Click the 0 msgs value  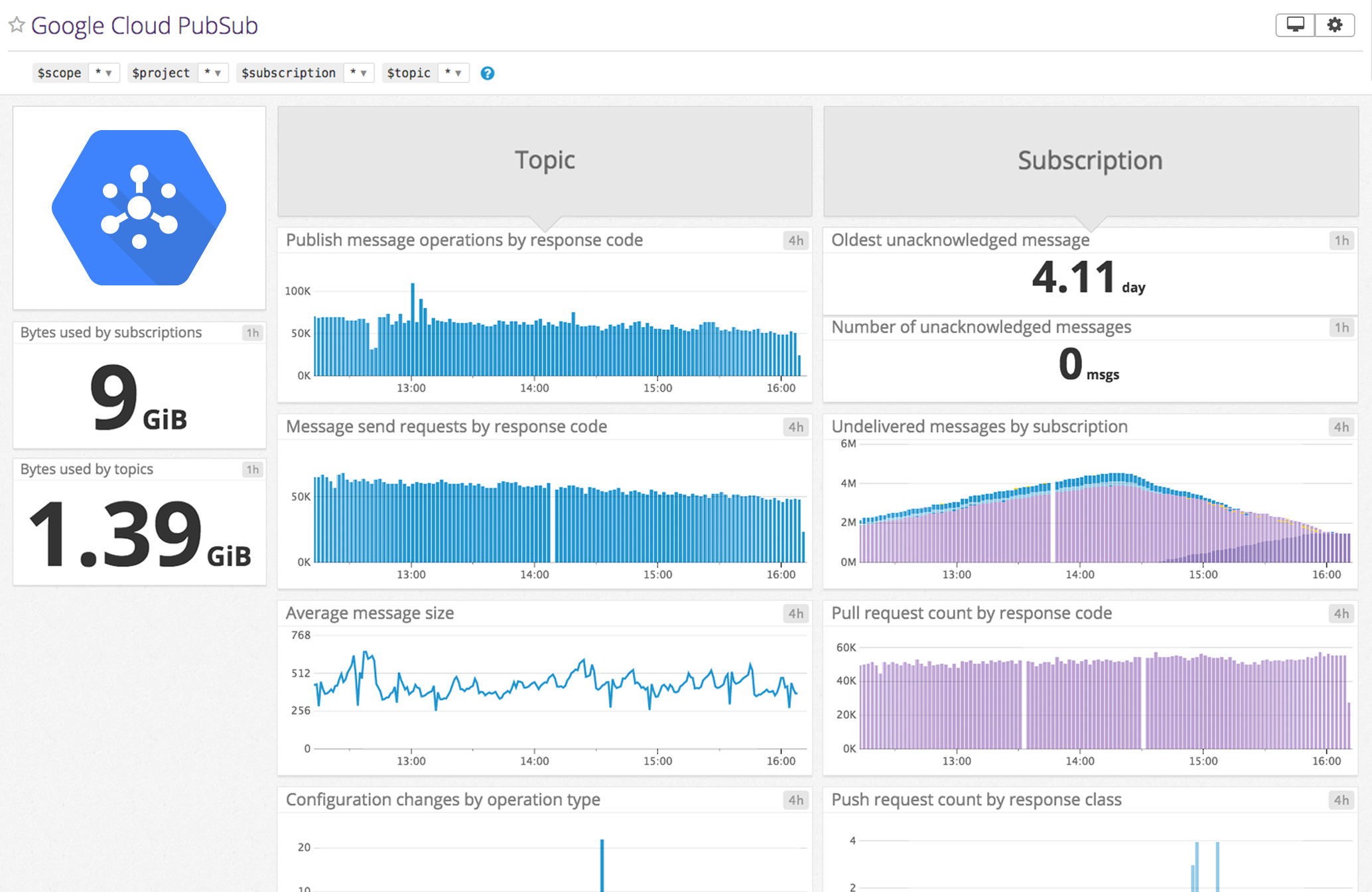[1089, 364]
